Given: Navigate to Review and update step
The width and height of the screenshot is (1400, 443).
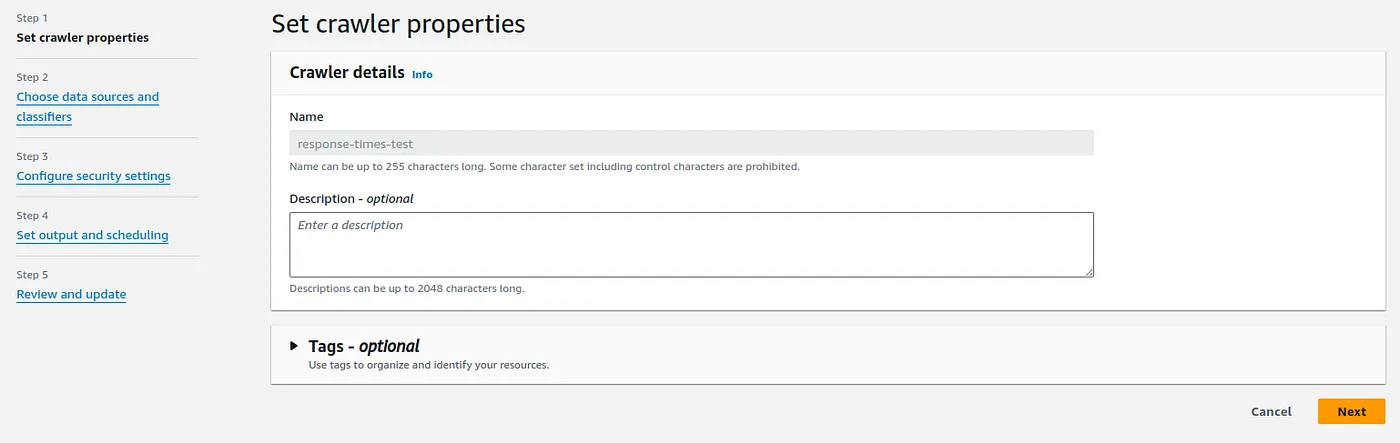Looking at the screenshot, I should tap(71, 294).
